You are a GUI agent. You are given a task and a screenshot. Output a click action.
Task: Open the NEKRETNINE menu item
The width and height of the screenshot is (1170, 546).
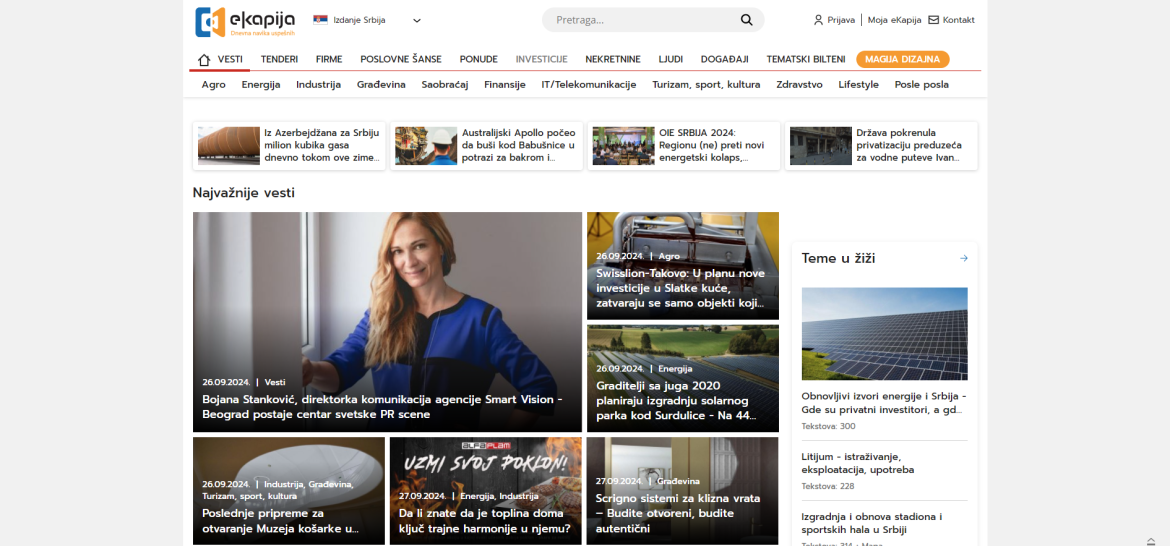613,60
